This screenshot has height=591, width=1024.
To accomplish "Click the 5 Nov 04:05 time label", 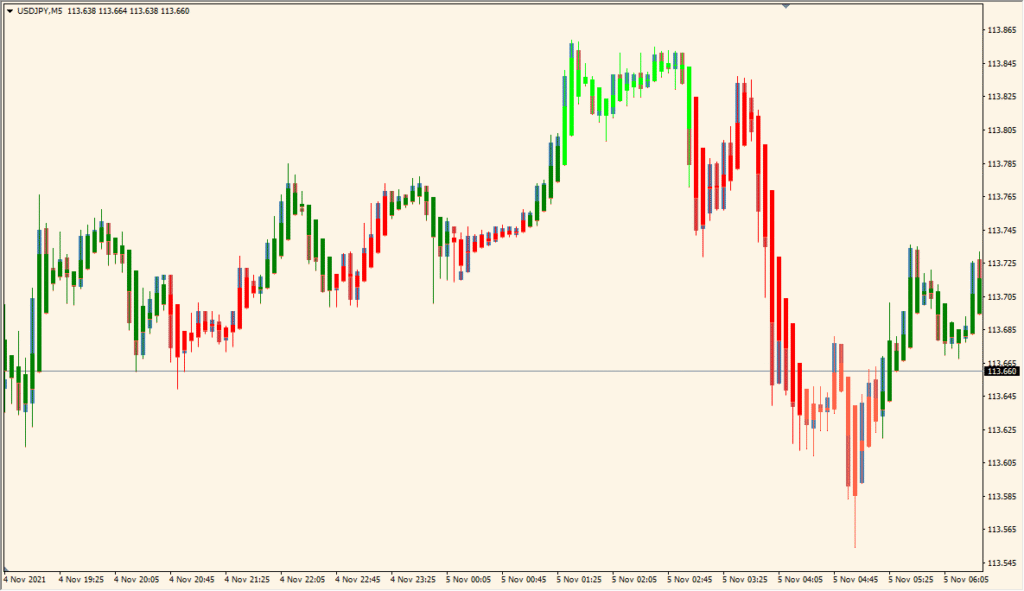I will pos(800,579).
